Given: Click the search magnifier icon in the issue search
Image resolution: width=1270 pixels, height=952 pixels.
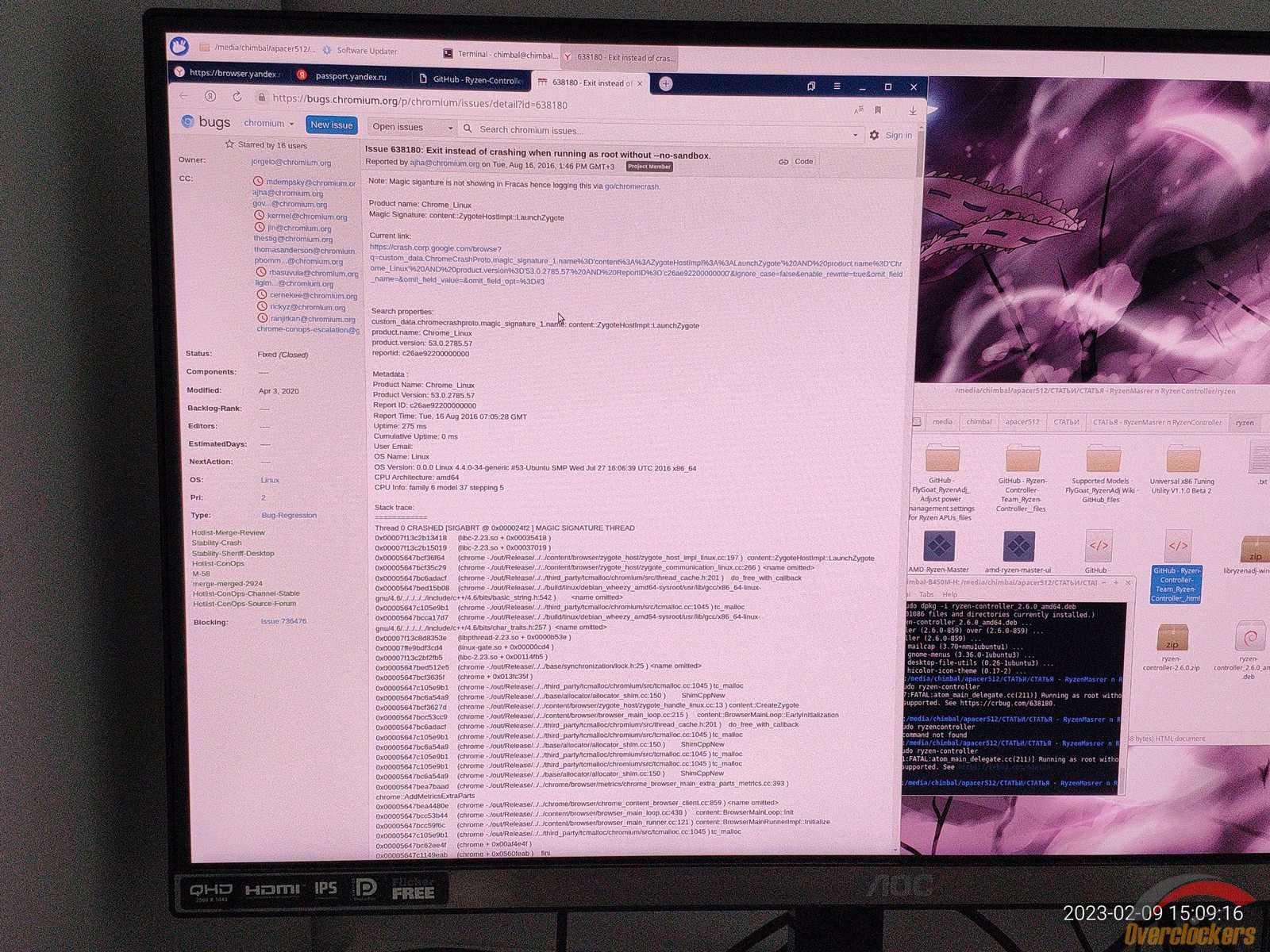Looking at the screenshot, I should click(x=468, y=129).
